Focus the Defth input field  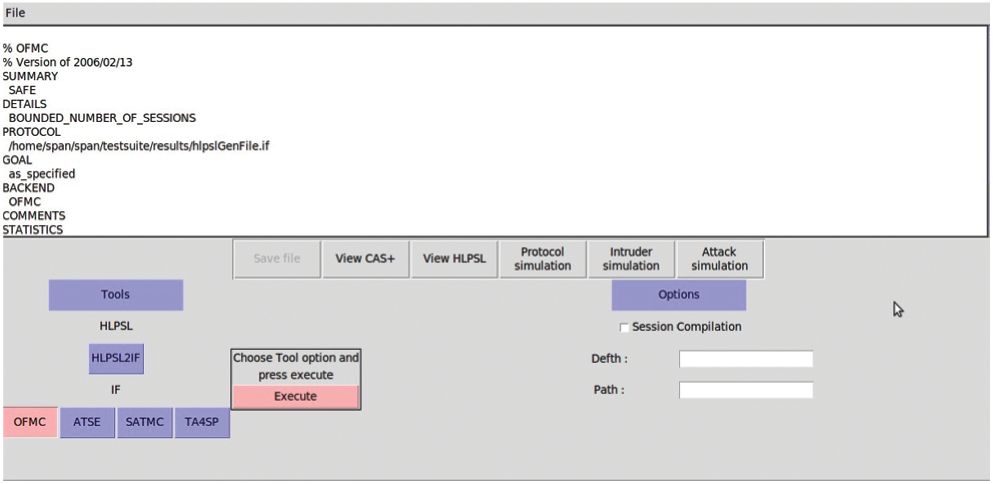pos(745,359)
